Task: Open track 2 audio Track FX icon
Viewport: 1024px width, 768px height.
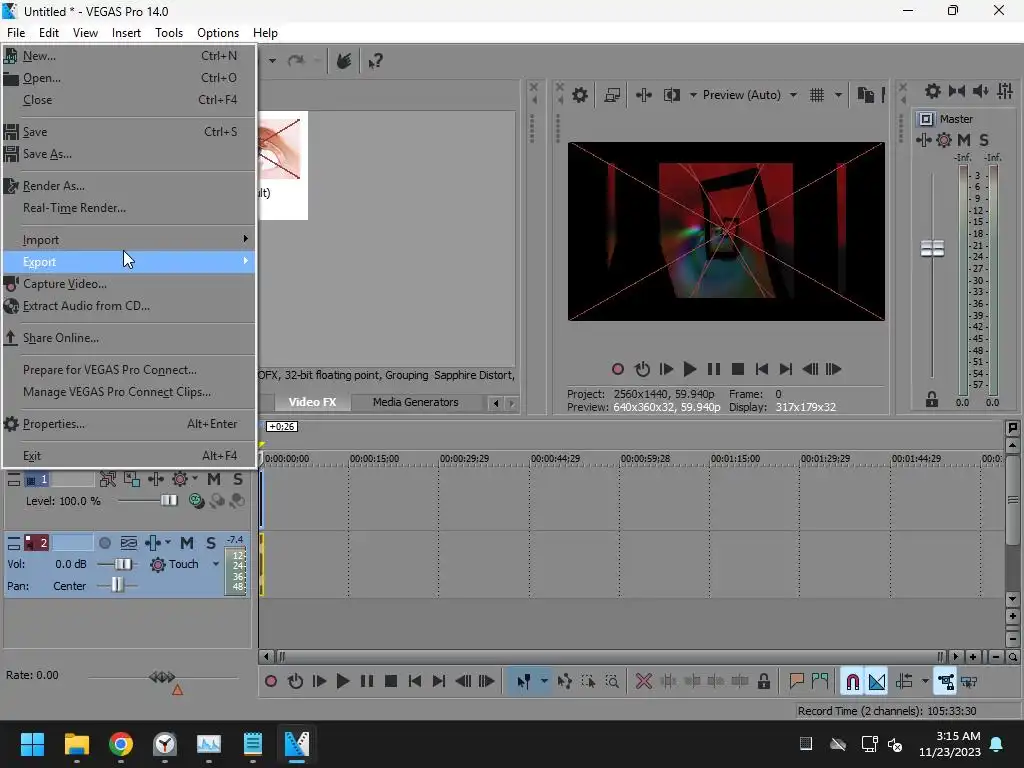Action: click(153, 543)
